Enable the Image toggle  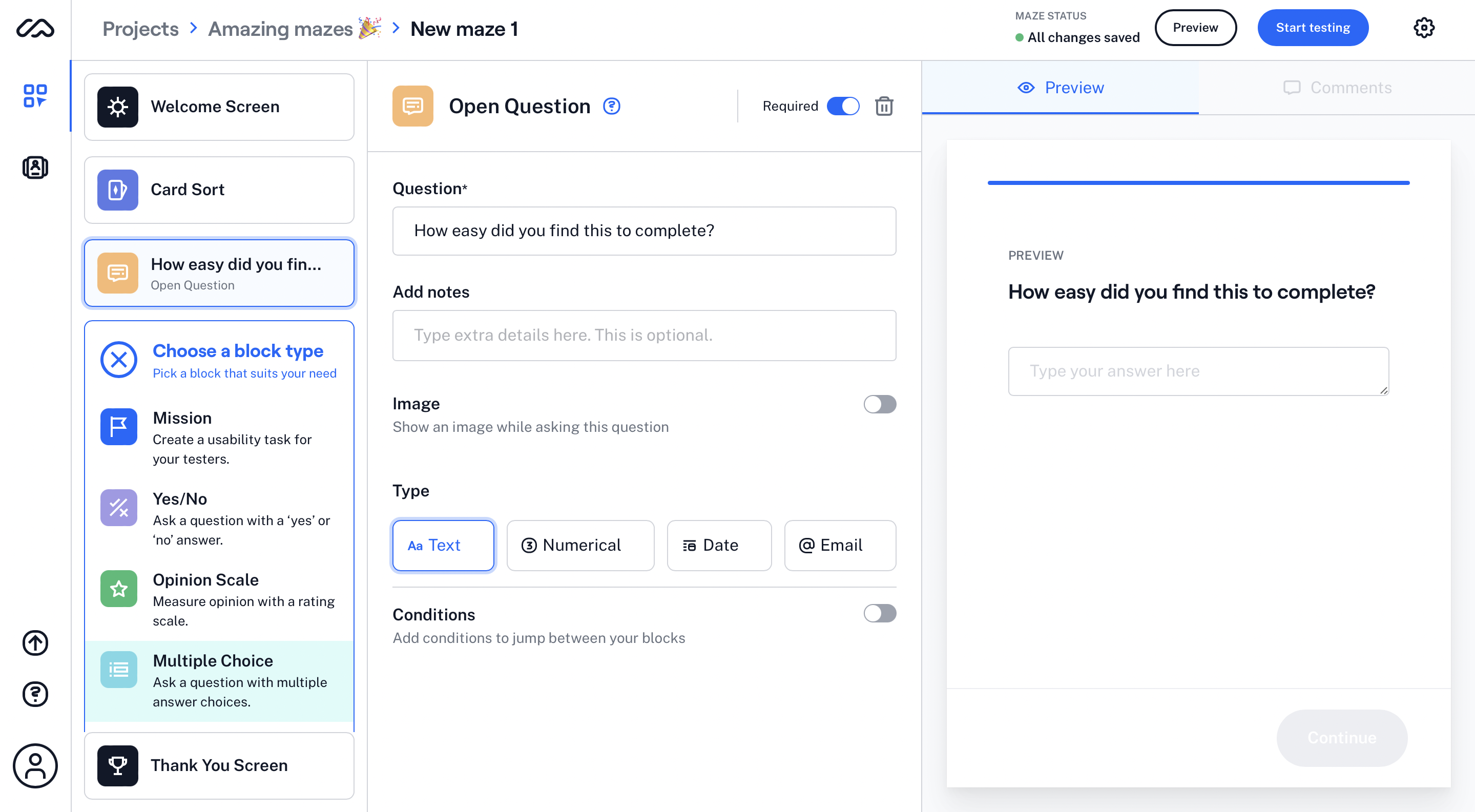click(880, 404)
